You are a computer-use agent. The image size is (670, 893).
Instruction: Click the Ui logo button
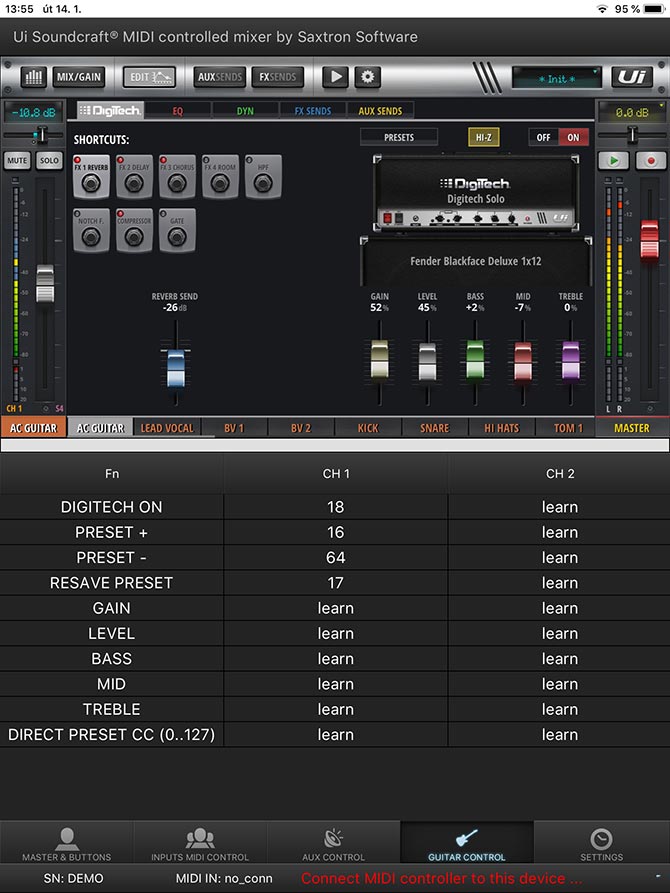632,77
